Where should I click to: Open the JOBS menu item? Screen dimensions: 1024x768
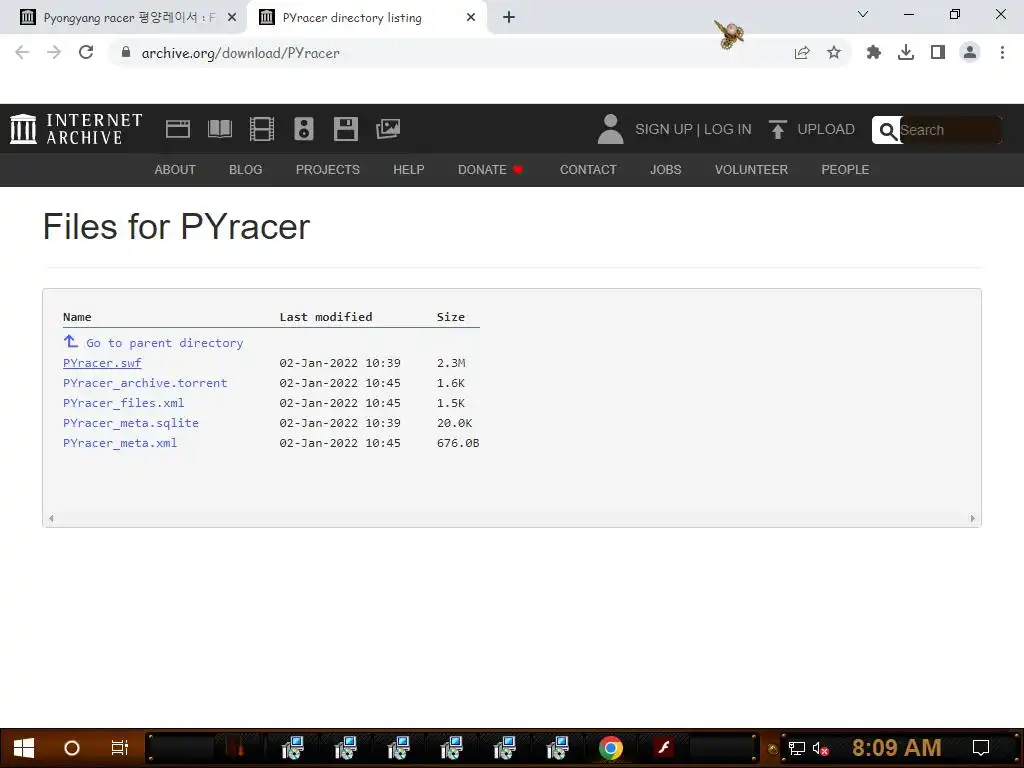point(665,170)
